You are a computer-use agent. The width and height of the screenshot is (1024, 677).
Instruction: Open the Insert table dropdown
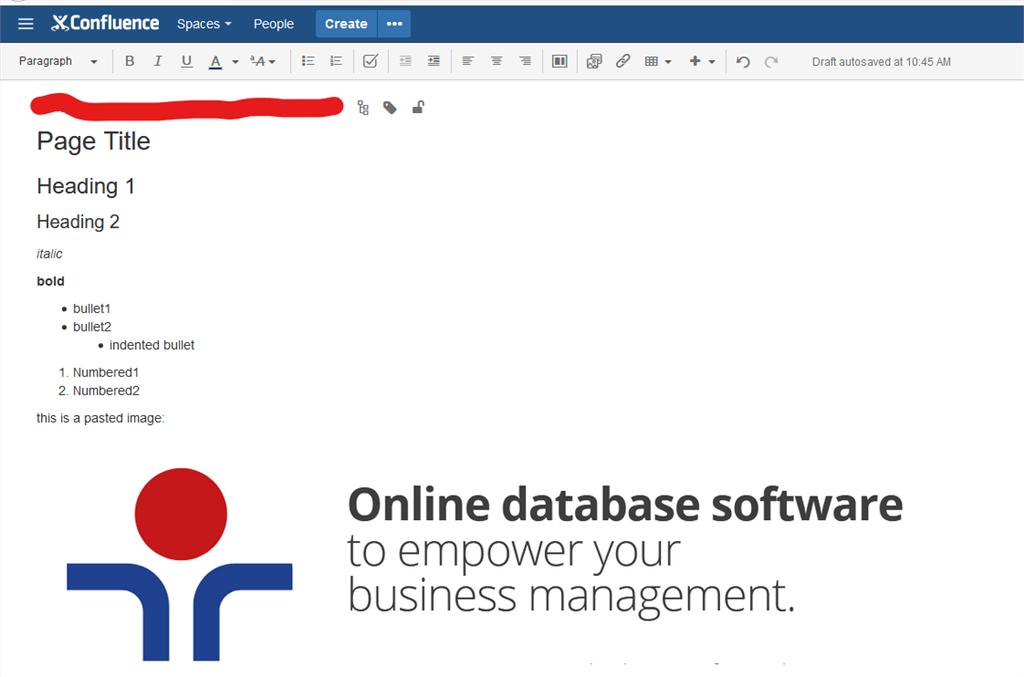coord(657,61)
